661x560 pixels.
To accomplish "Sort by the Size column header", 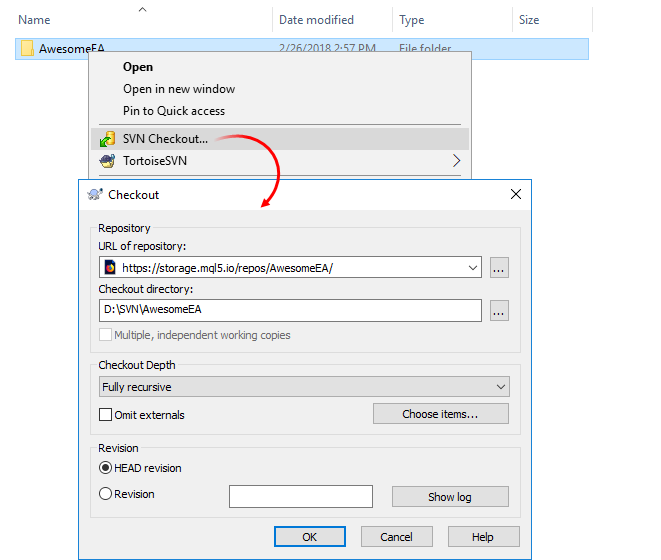I will point(529,20).
